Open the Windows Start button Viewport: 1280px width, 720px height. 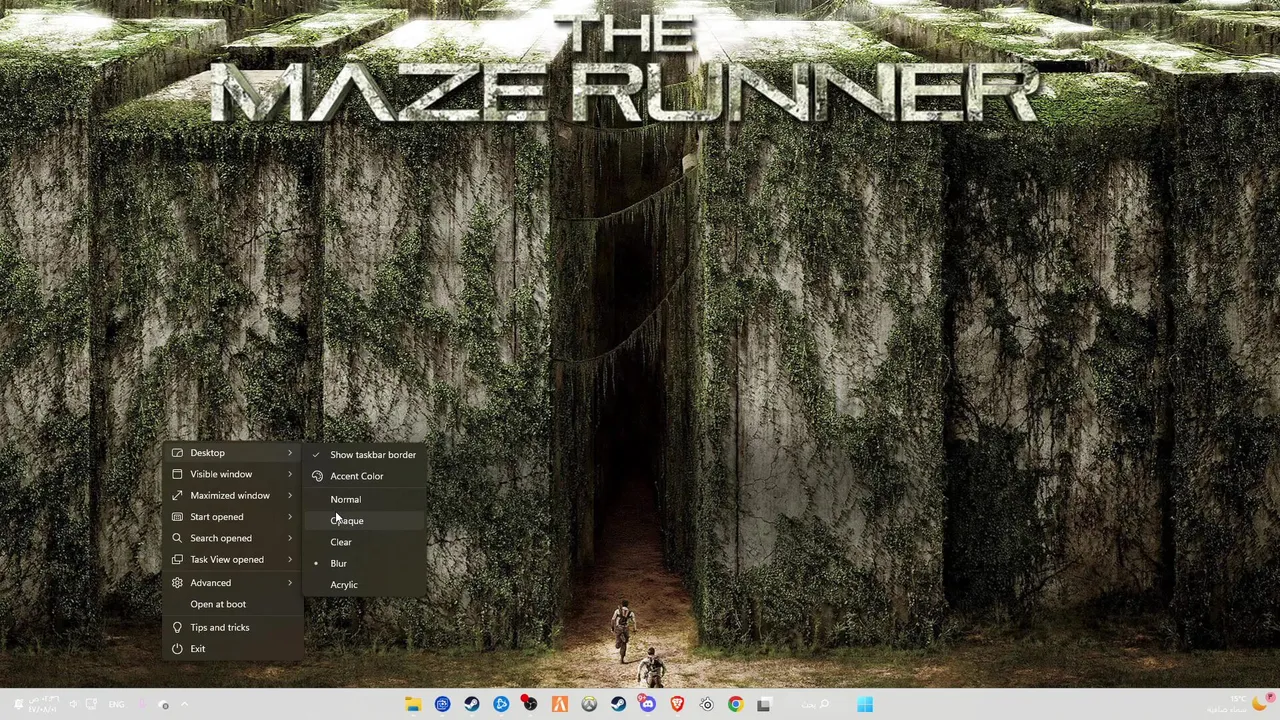pos(865,704)
